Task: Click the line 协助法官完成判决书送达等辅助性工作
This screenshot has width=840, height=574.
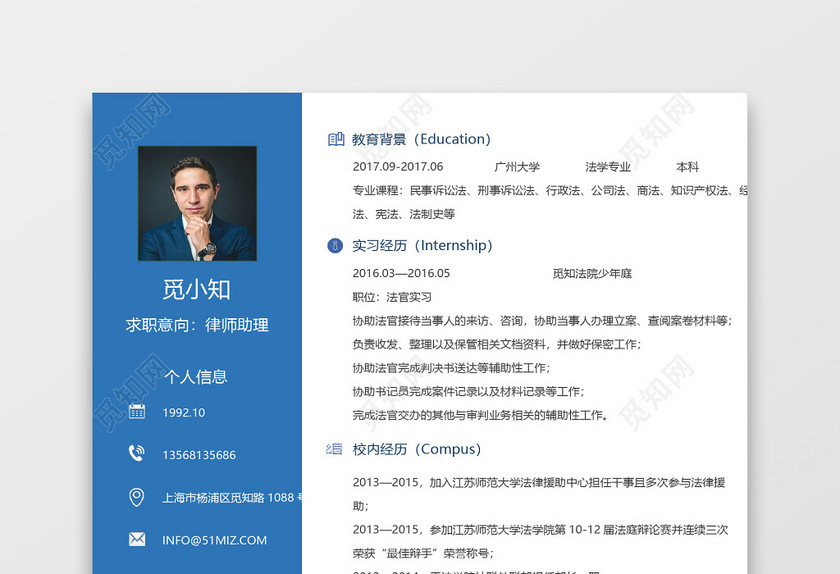Action: click(451, 368)
